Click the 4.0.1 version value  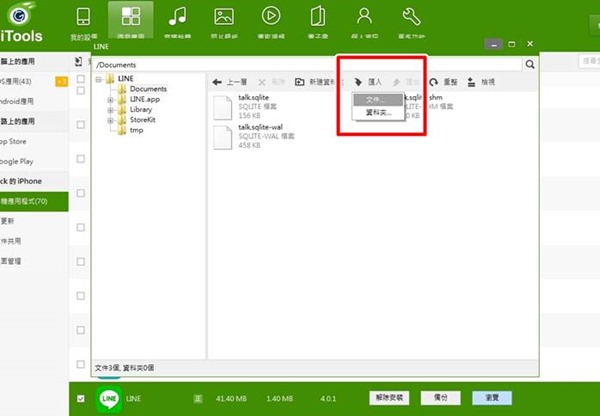[x=328, y=399]
